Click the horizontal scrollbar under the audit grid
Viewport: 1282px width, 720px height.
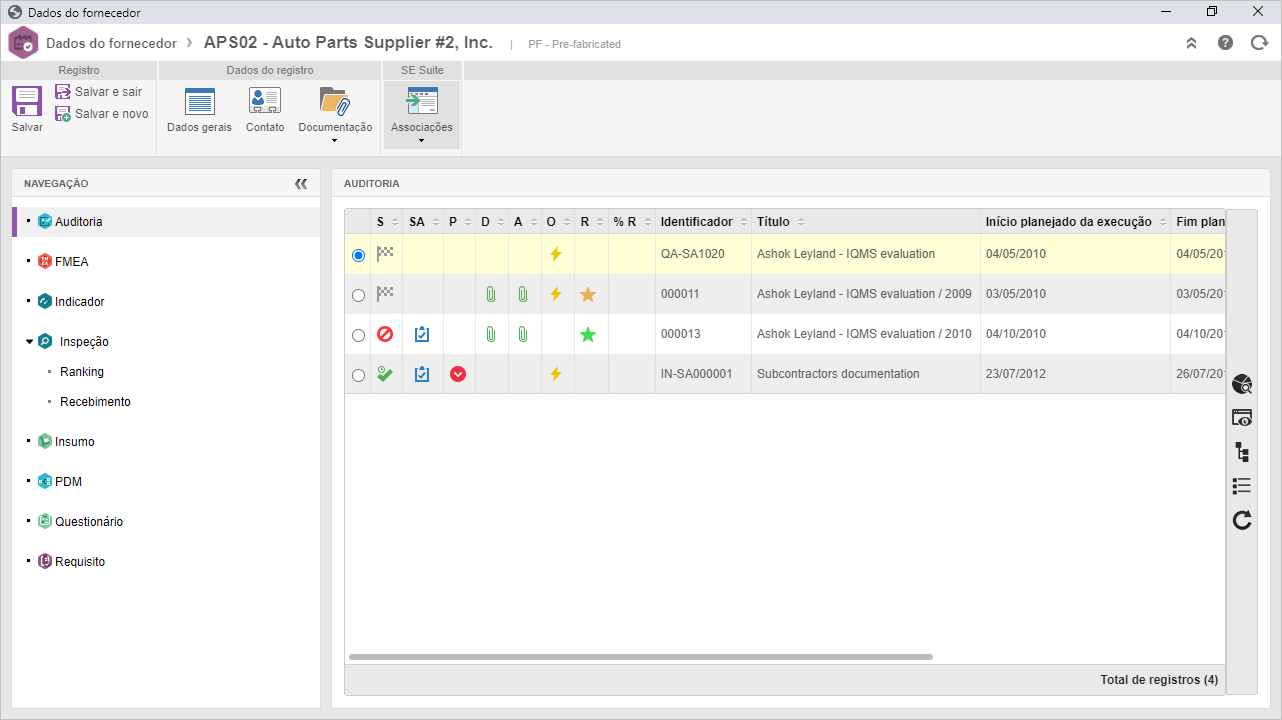pyautogui.click(x=640, y=657)
